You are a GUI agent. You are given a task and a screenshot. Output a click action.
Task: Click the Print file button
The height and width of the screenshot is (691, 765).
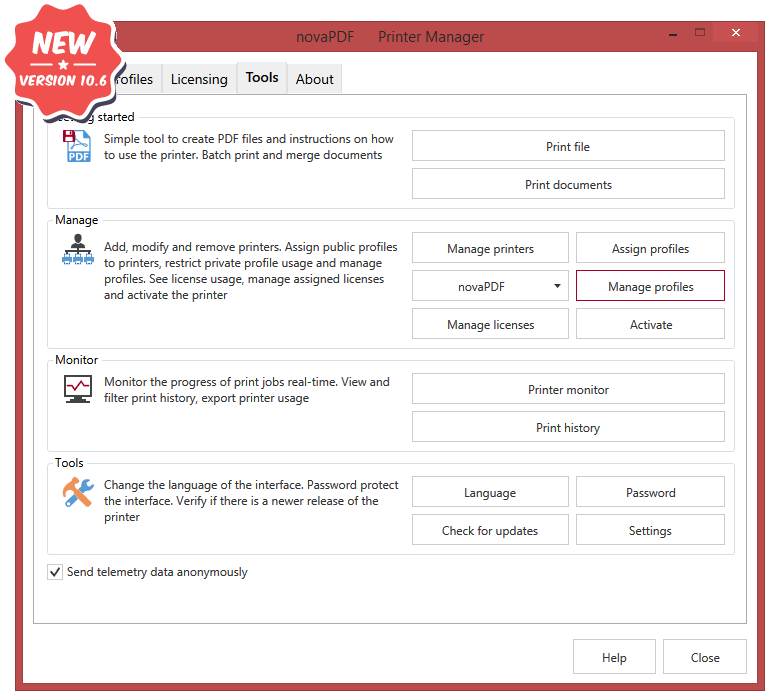pyautogui.click(x=568, y=146)
